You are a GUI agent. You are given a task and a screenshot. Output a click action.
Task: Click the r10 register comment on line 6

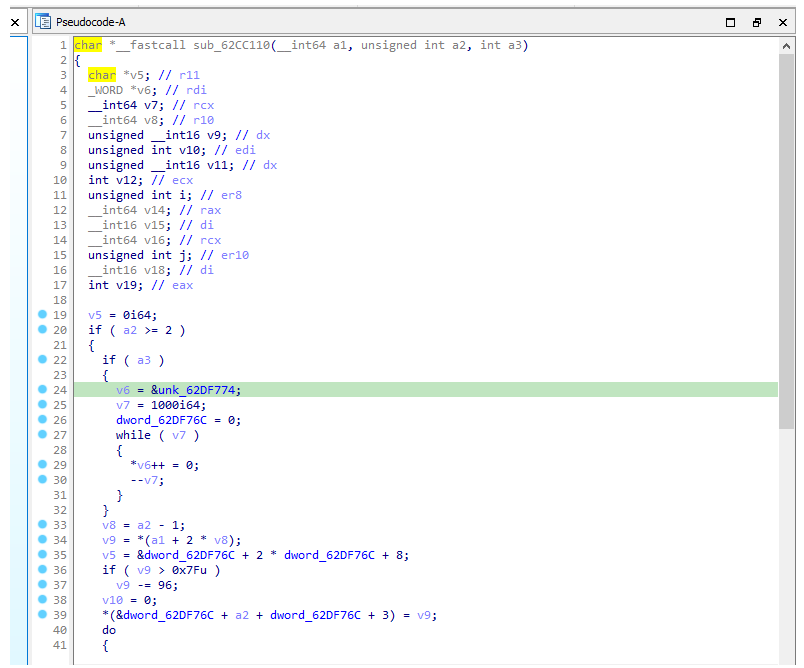coord(203,120)
